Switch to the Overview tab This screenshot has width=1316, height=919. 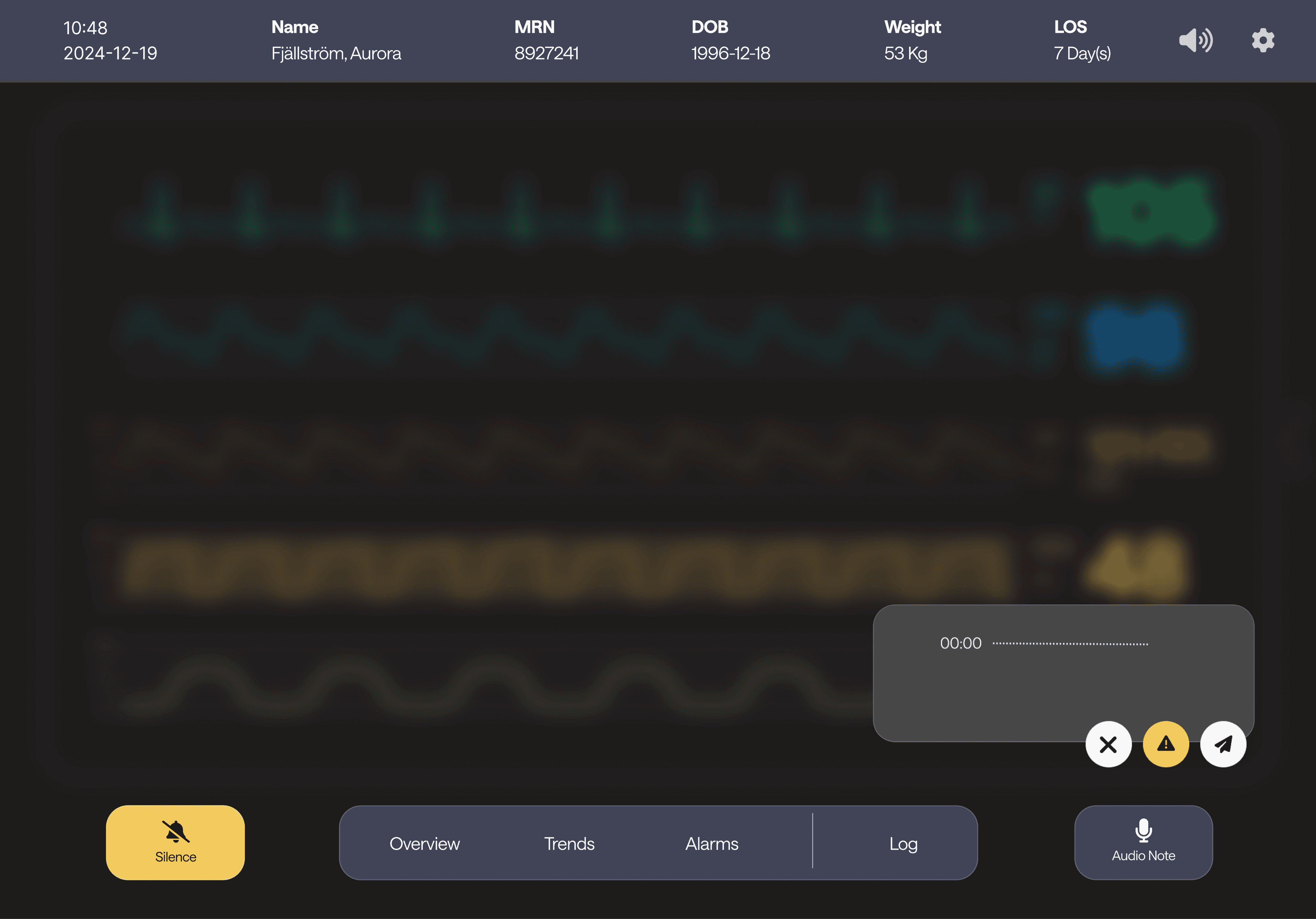point(424,844)
